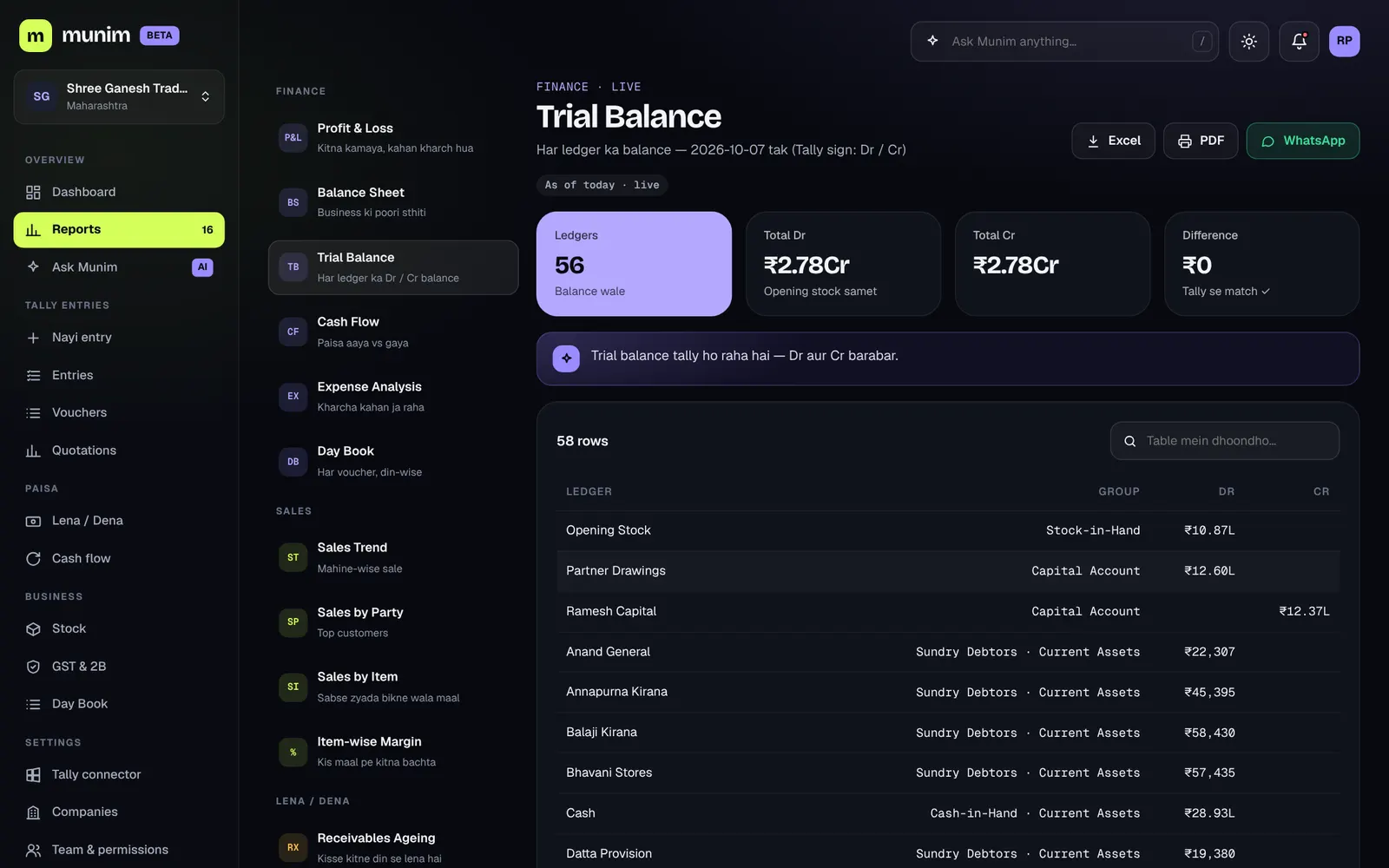Open Stock box icon
This screenshot has width=1389, height=868.
click(33, 628)
